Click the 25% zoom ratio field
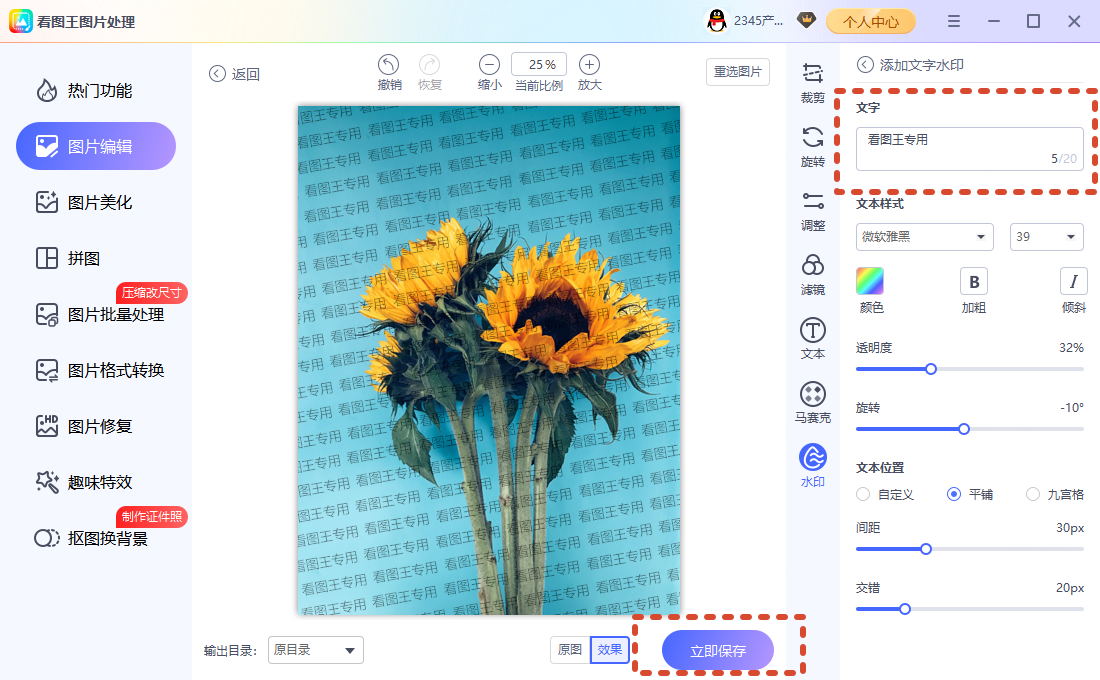The width and height of the screenshot is (1100, 680). pos(539,64)
